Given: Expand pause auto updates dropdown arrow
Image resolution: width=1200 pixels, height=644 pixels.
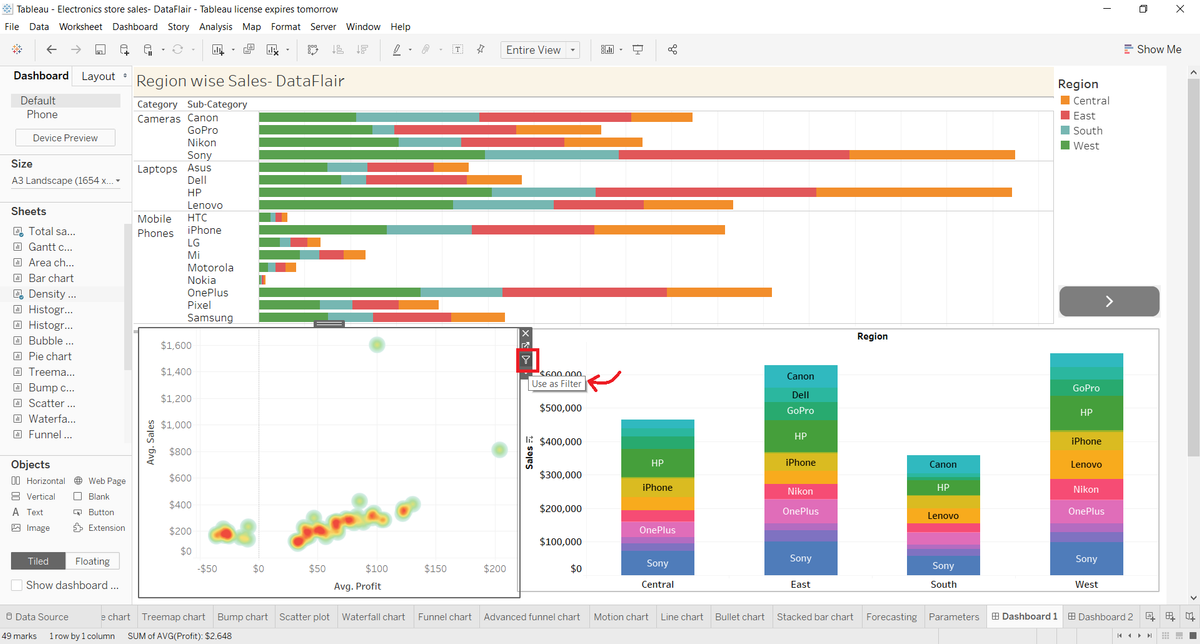Looking at the screenshot, I should tap(161, 49).
